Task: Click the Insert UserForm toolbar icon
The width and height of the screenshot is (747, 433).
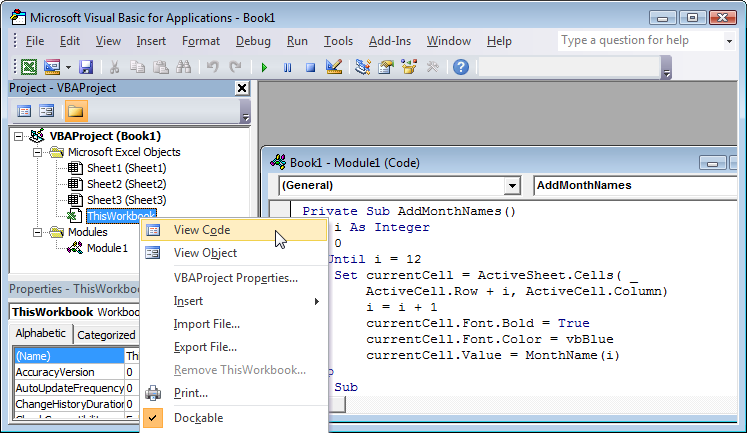Action: click(x=52, y=67)
